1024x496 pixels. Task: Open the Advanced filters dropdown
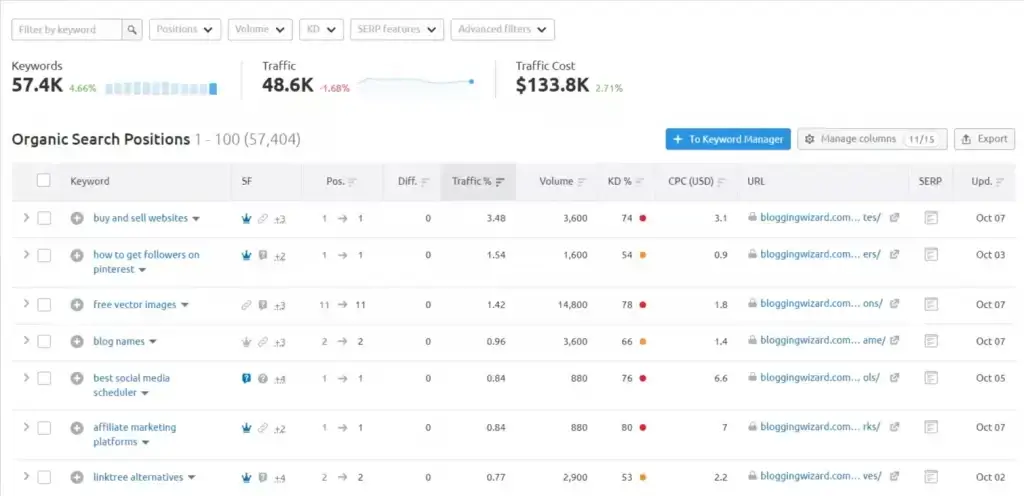tap(503, 29)
